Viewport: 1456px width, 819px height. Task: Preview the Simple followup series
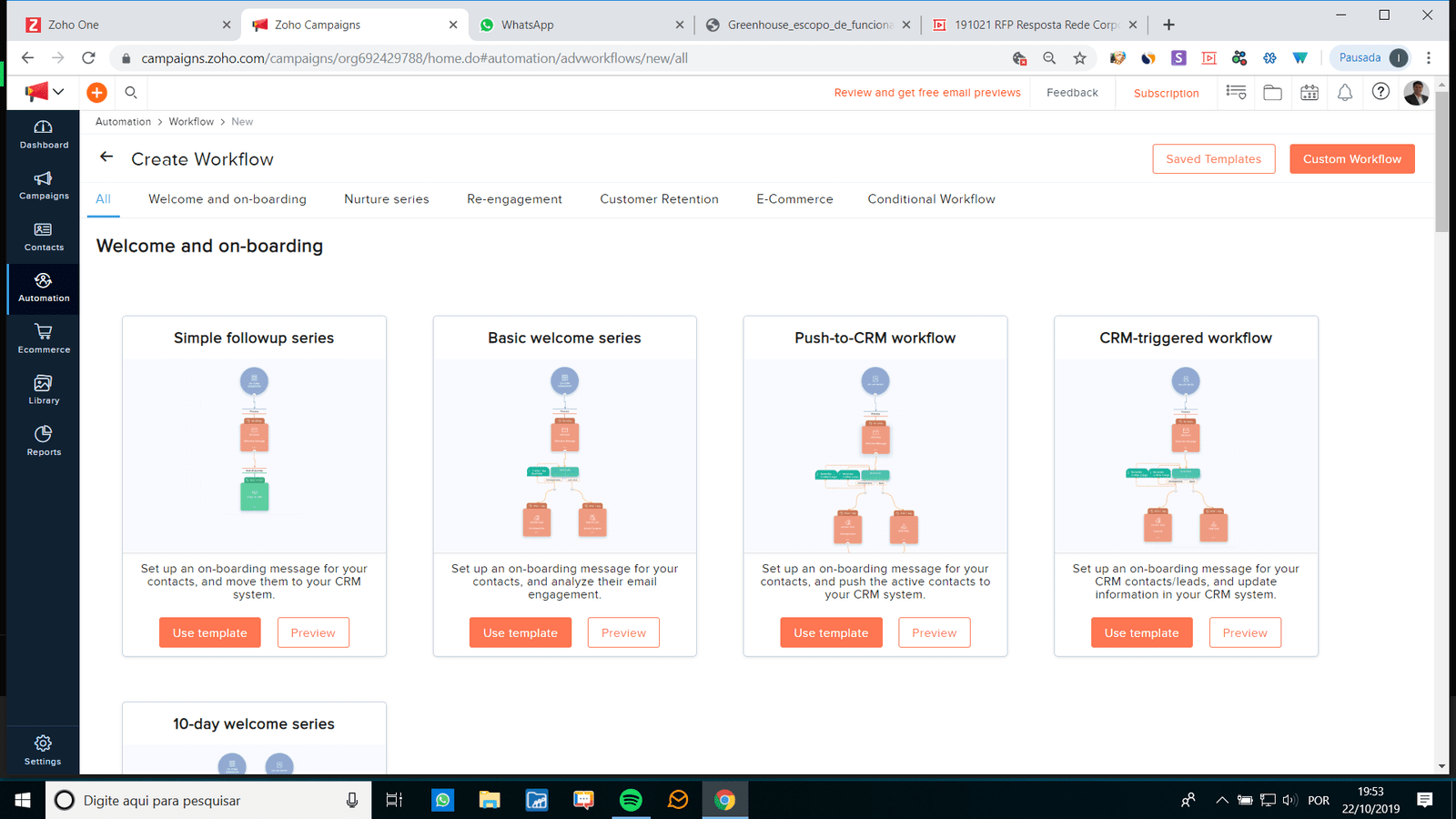click(313, 632)
